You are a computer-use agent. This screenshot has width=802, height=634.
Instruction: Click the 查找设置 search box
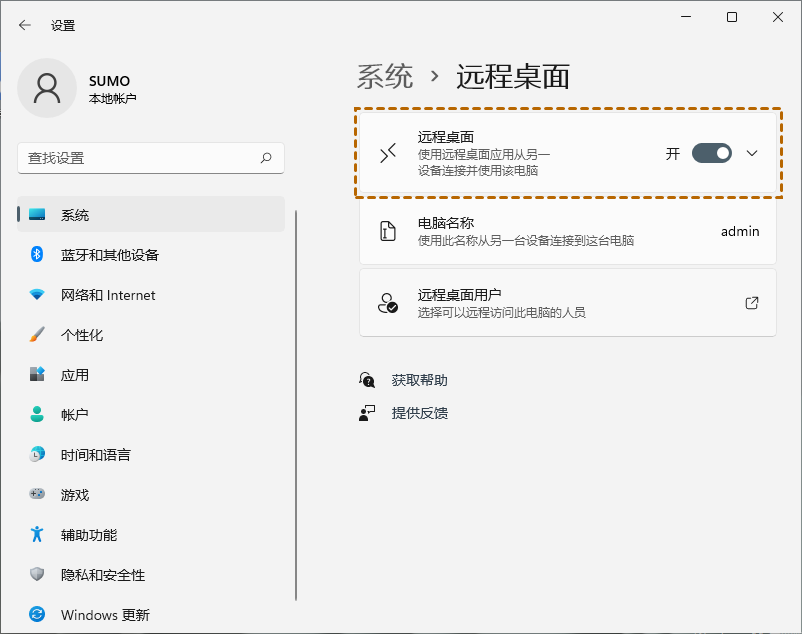coord(150,158)
